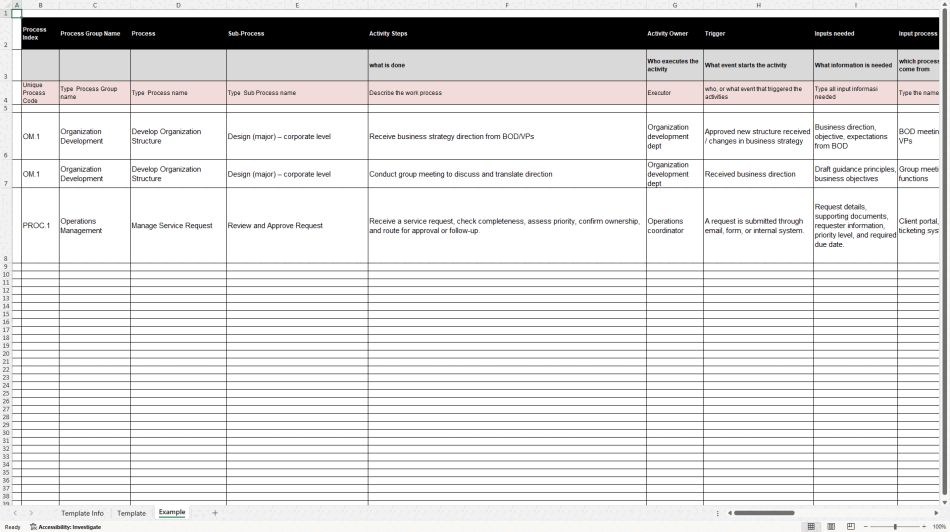950x532 pixels.
Task: Click 'Receive business strategy direction from BOD/VPs' cell
Action: 507,136
